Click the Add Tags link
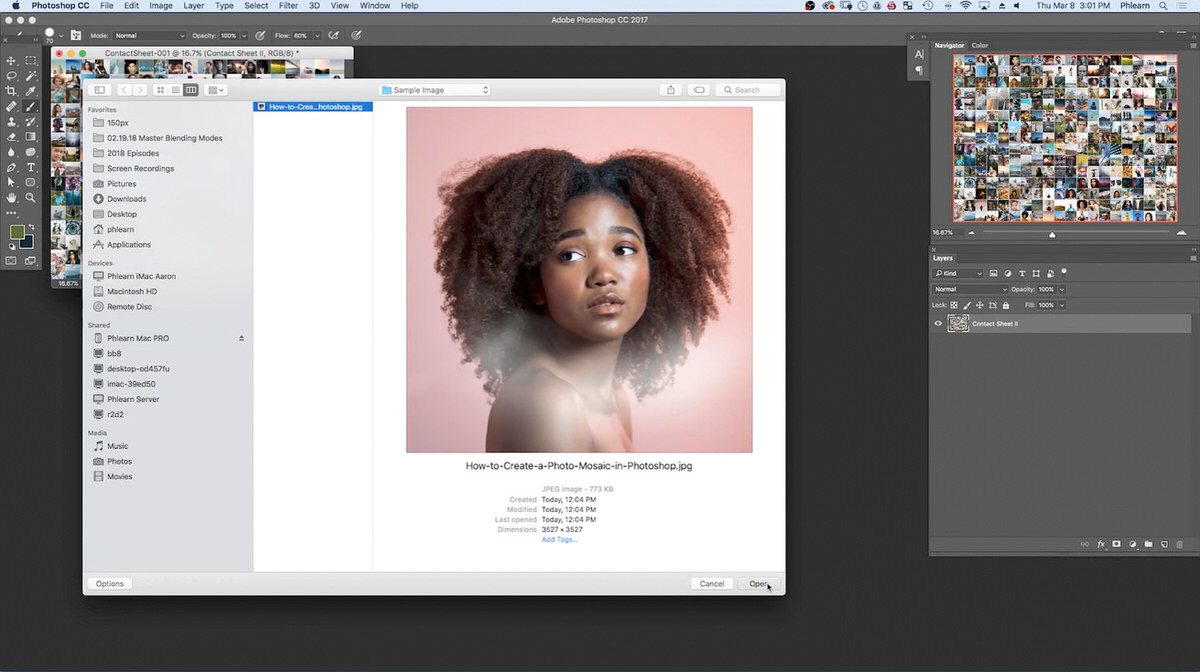The image size is (1200, 672). pyautogui.click(x=560, y=539)
